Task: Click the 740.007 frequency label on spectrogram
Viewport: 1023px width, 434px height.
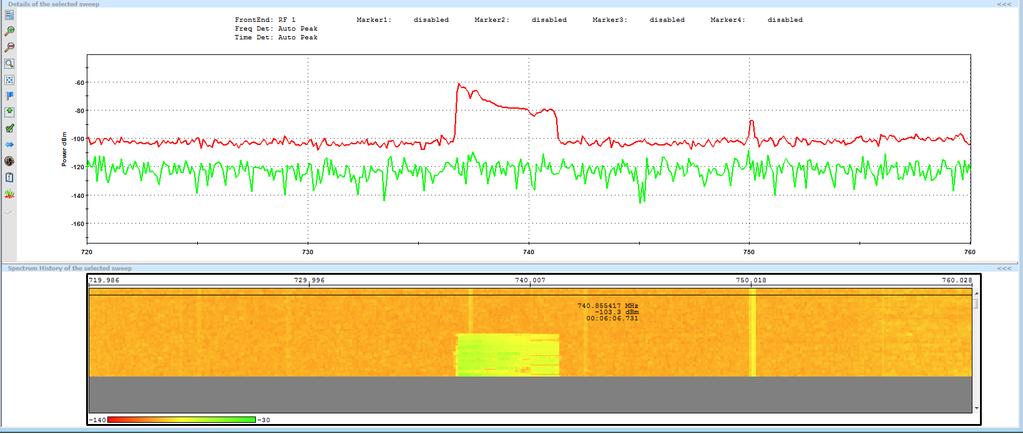Action: click(x=530, y=281)
